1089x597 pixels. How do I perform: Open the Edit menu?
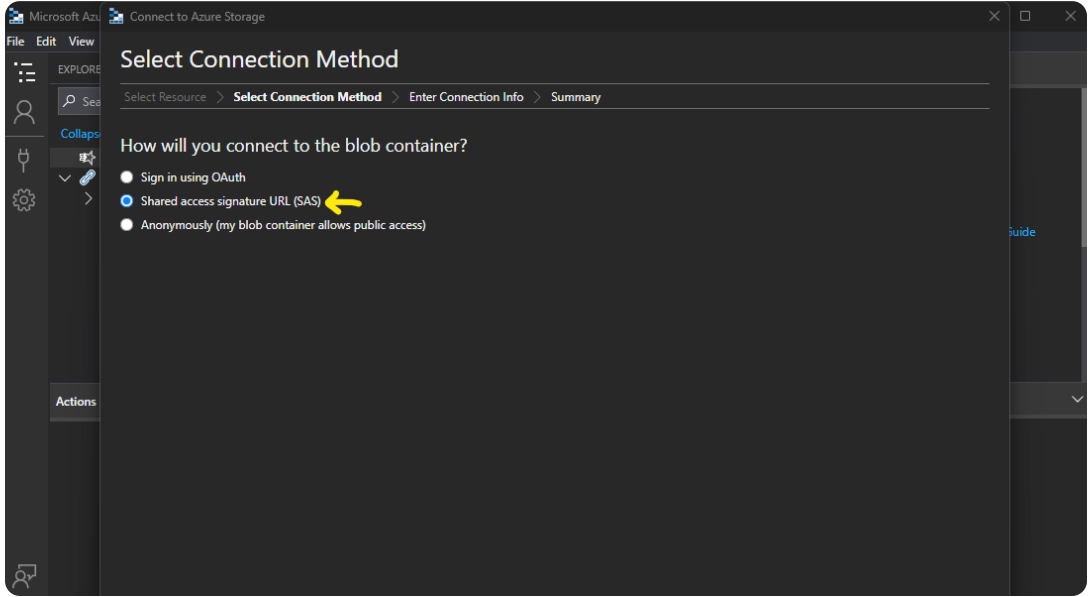pos(46,42)
